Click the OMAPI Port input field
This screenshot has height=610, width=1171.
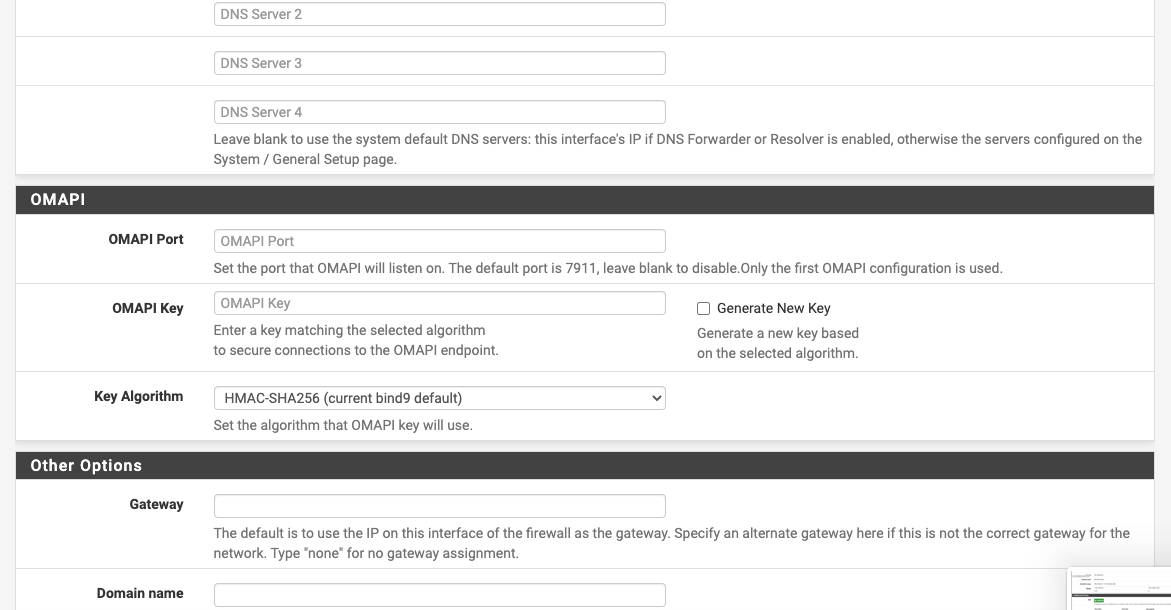click(x=439, y=241)
